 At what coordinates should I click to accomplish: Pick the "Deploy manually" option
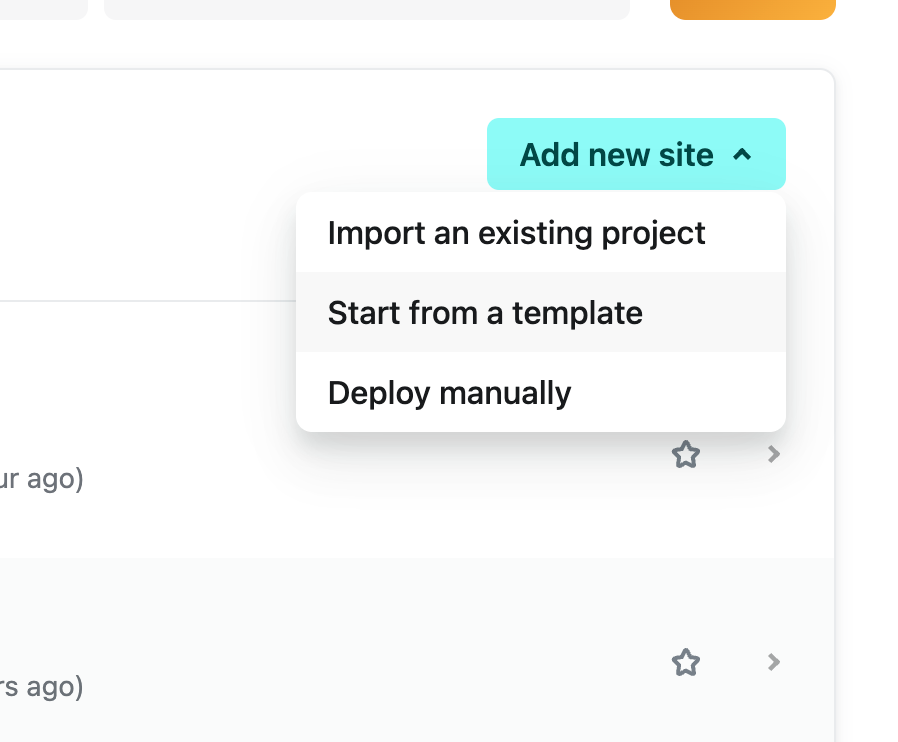(448, 392)
